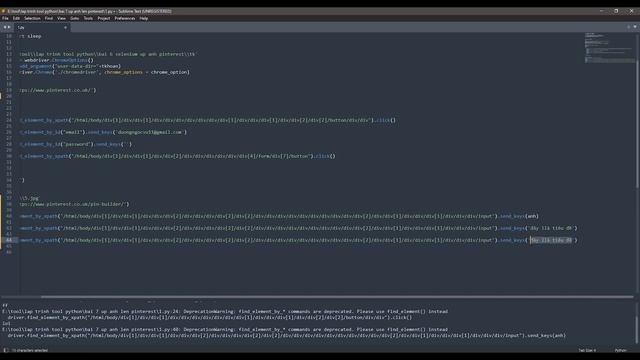Screen dimensions: 640x360
Task: Click the editor horizontal scrollbar
Action: (337, 297)
